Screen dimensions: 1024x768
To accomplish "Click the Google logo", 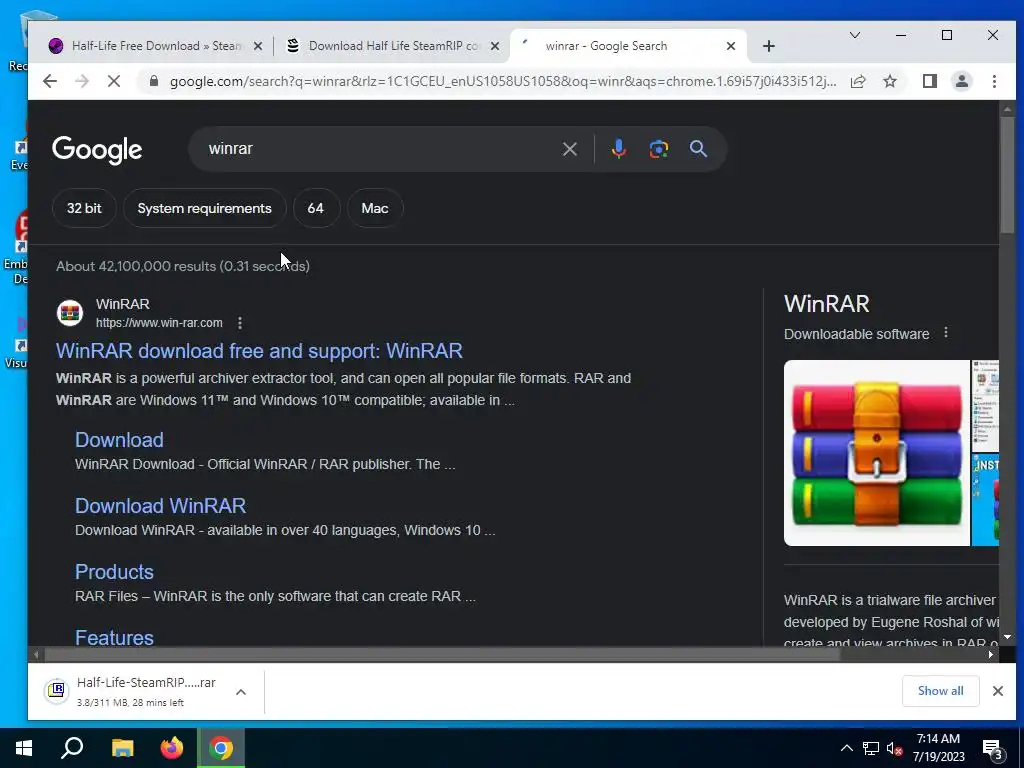I will tap(97, 150).
